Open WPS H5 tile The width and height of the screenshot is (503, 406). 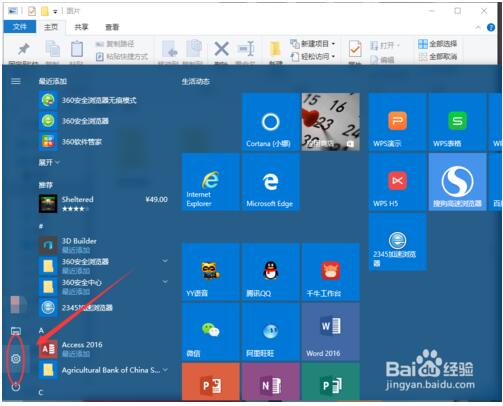tap(397, 182)
